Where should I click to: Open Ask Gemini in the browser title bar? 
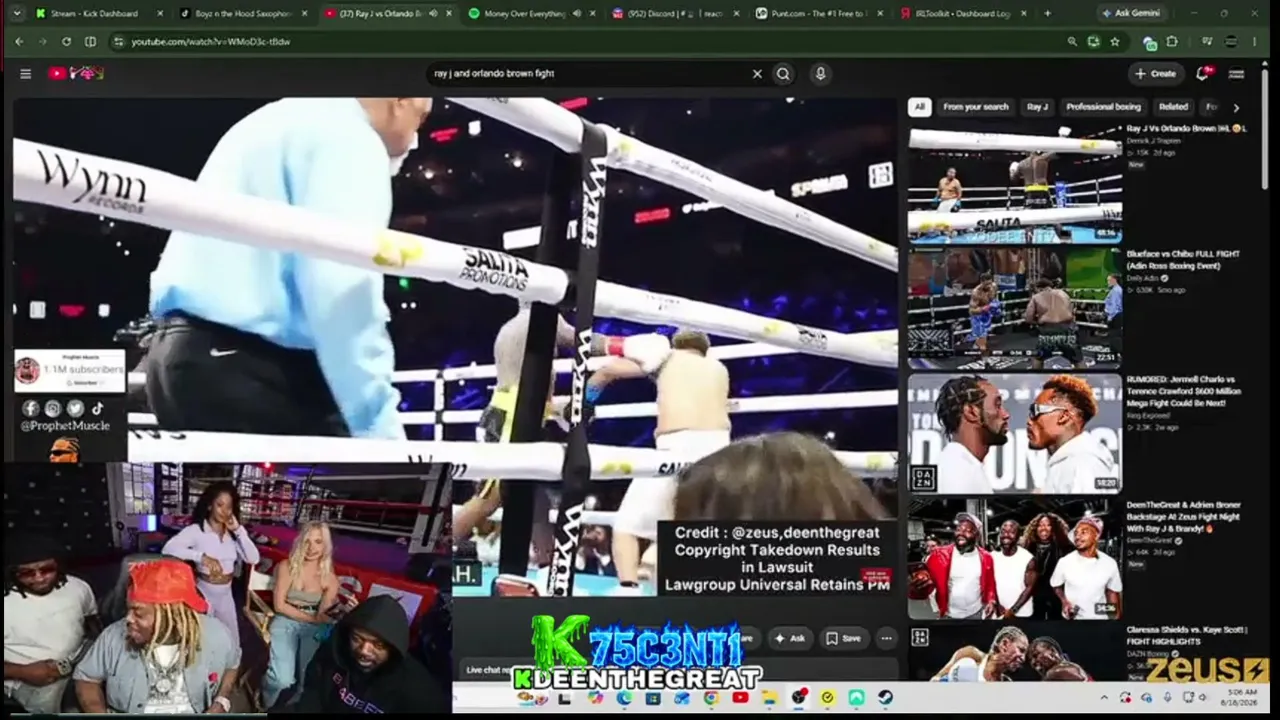pyautogui.click(x=1130, y=13)
